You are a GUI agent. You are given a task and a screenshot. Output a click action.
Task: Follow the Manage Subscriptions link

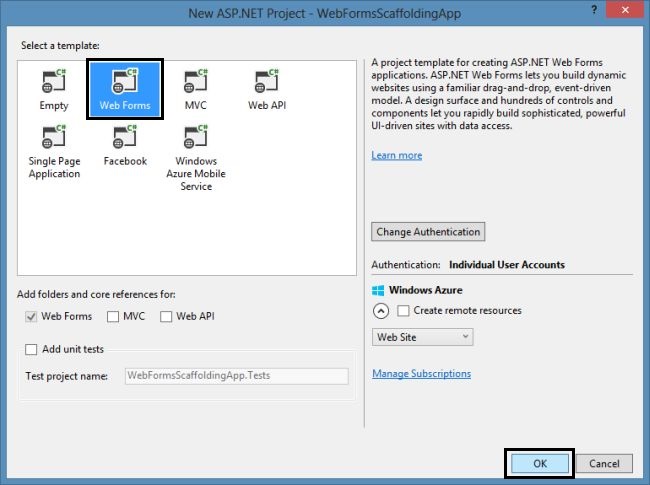click(422, 374)
